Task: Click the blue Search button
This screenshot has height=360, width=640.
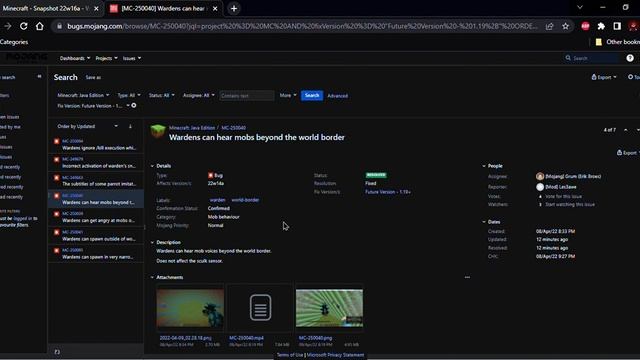Action: (312, 96)
